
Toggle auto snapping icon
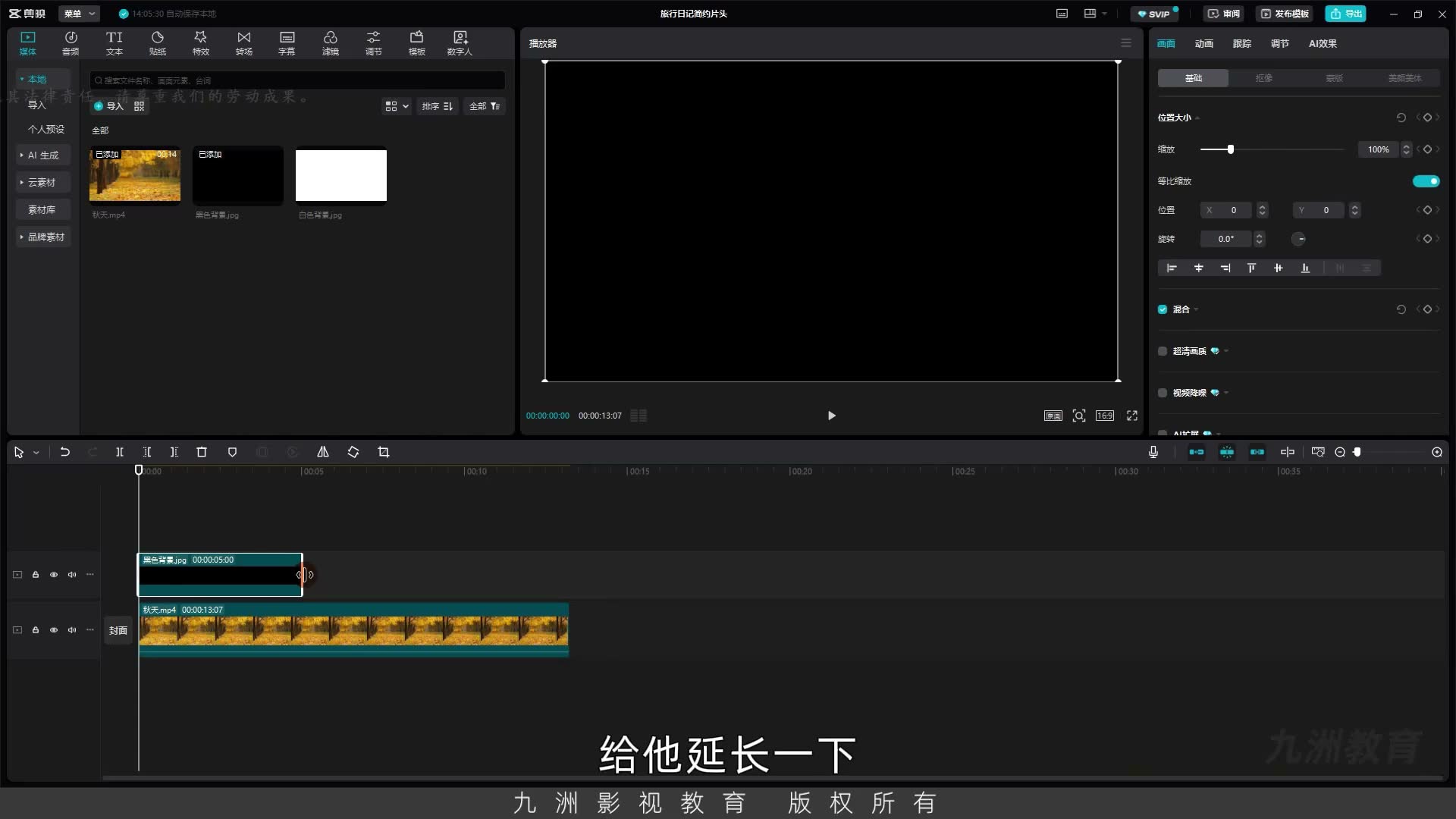pos(1227,452)
